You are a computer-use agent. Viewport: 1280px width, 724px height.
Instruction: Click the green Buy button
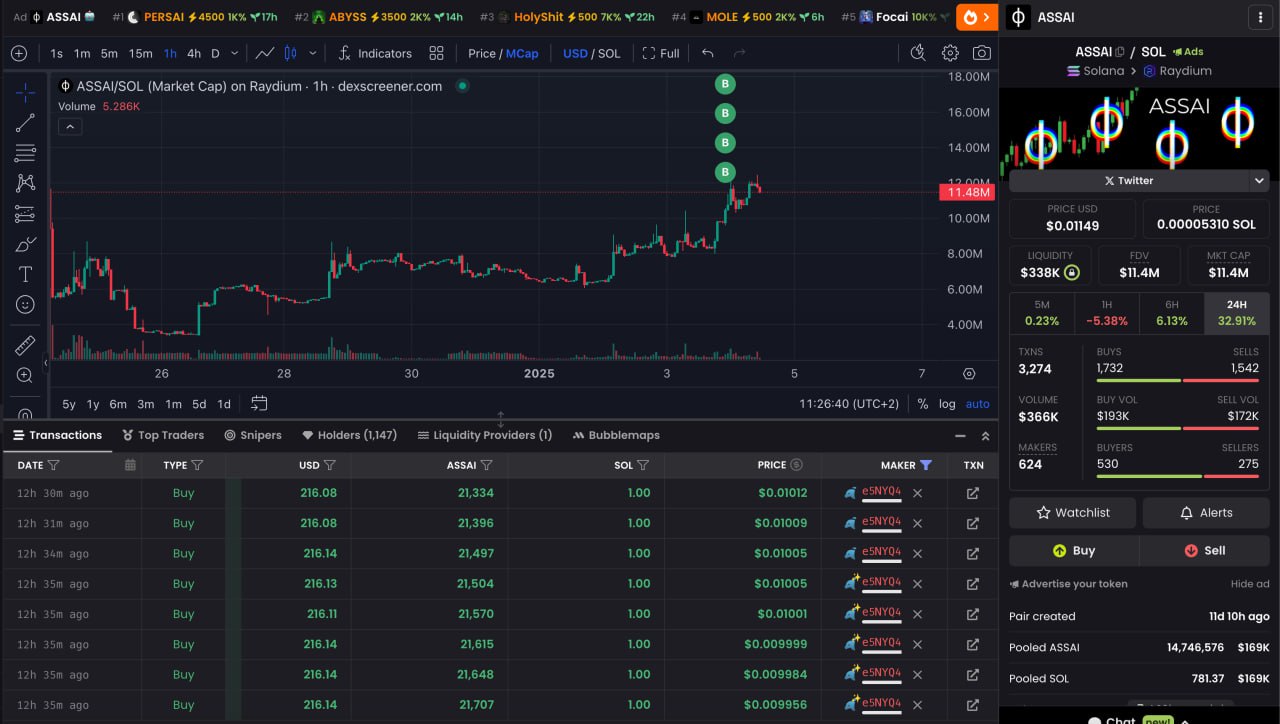(x=1074, y=550)
